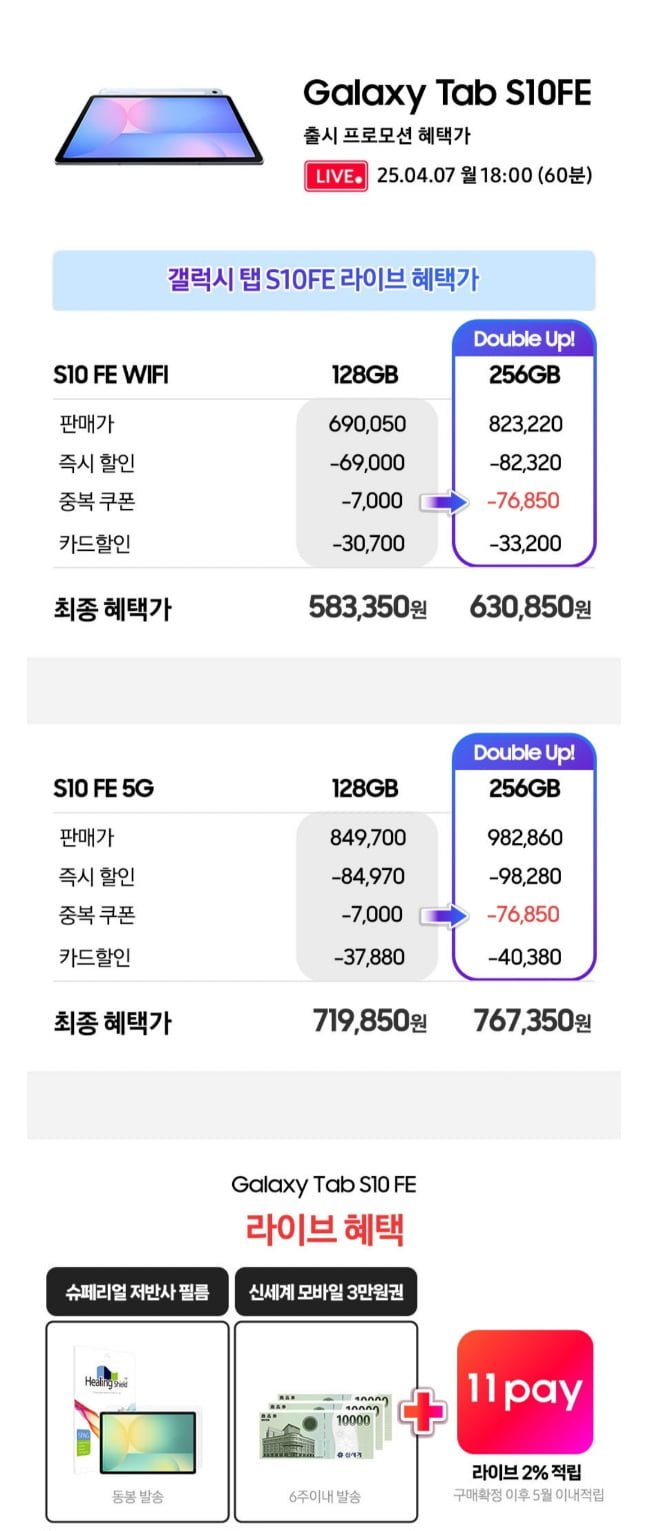648x1531 pixels.
Task: Click the red -76,850 coupon in WIFI table
Action: pyautogui.click(x=523, y=501)
